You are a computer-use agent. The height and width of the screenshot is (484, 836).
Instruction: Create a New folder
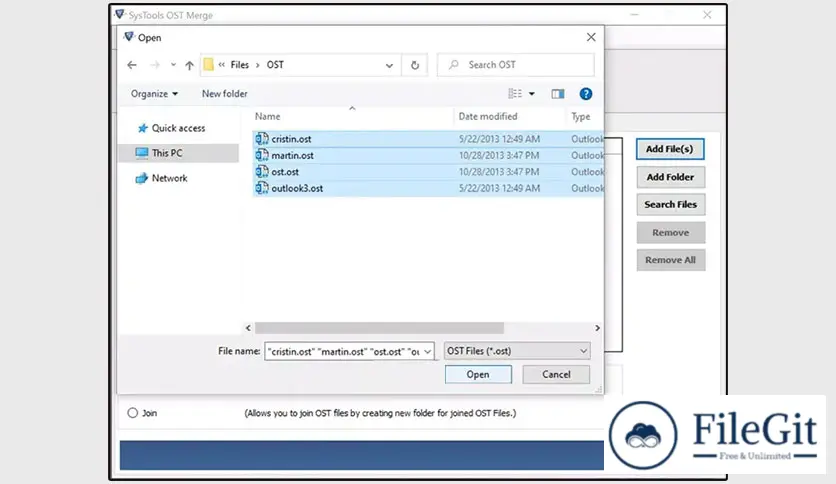pyautogui.click(x=224, y=93)
